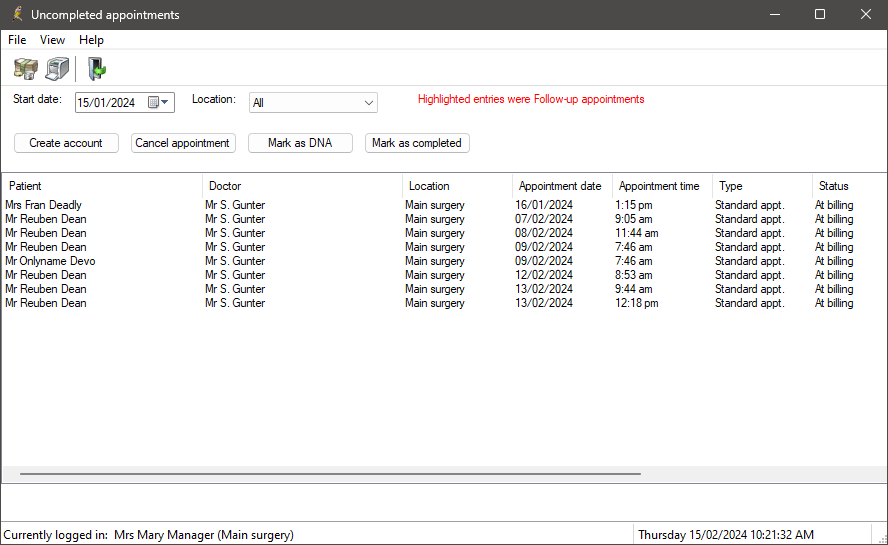Viewport: 888px width, 545px height.
Task: Click the printer toolbar icon
Action: tap(57, 69)
